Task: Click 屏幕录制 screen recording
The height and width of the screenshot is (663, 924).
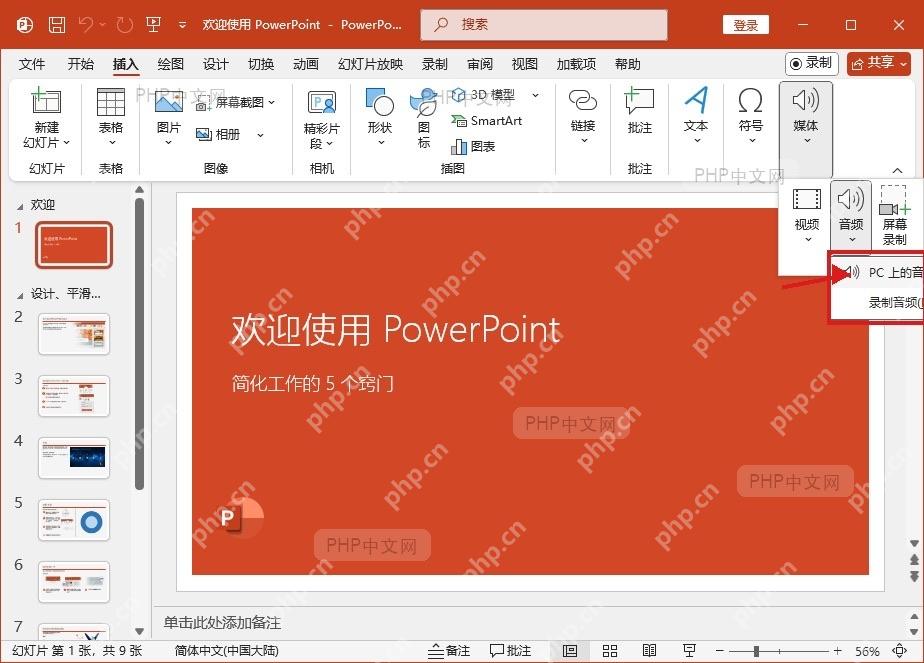Action: [895, 216]
